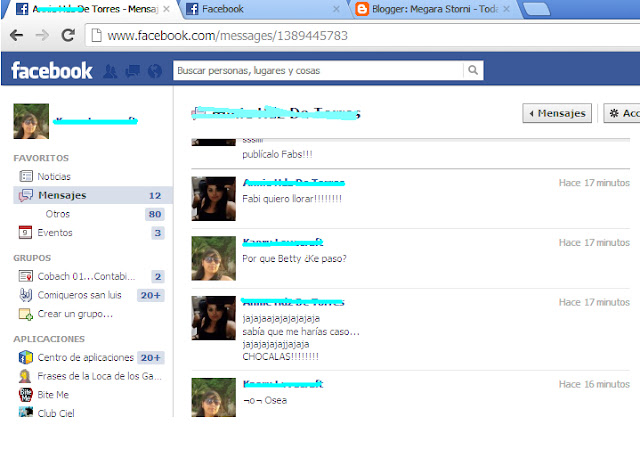Click the Otros count badge 80
The image size is (640, 450).
point(155,214)
